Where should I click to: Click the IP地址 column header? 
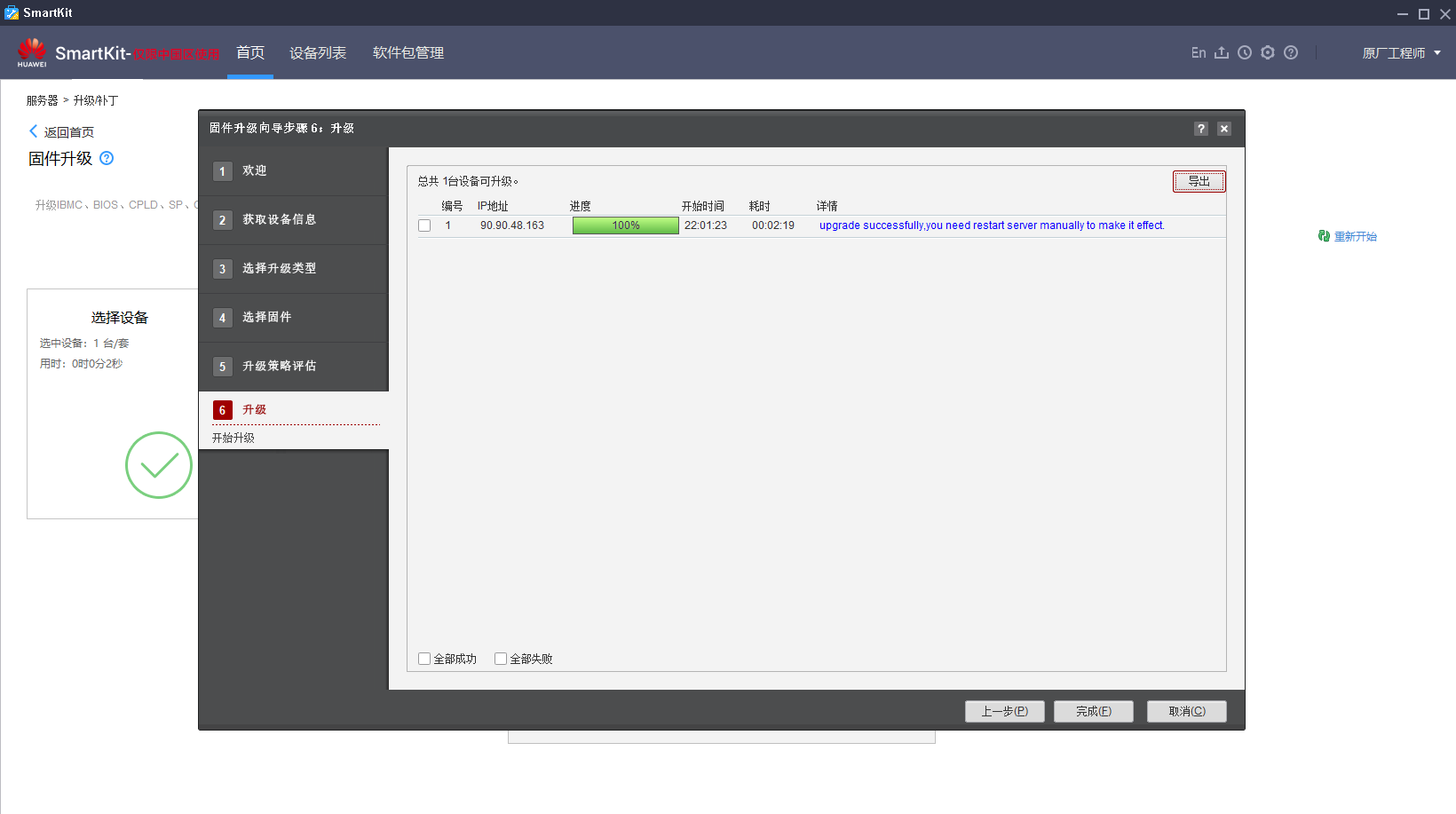[x=493, y=206]
